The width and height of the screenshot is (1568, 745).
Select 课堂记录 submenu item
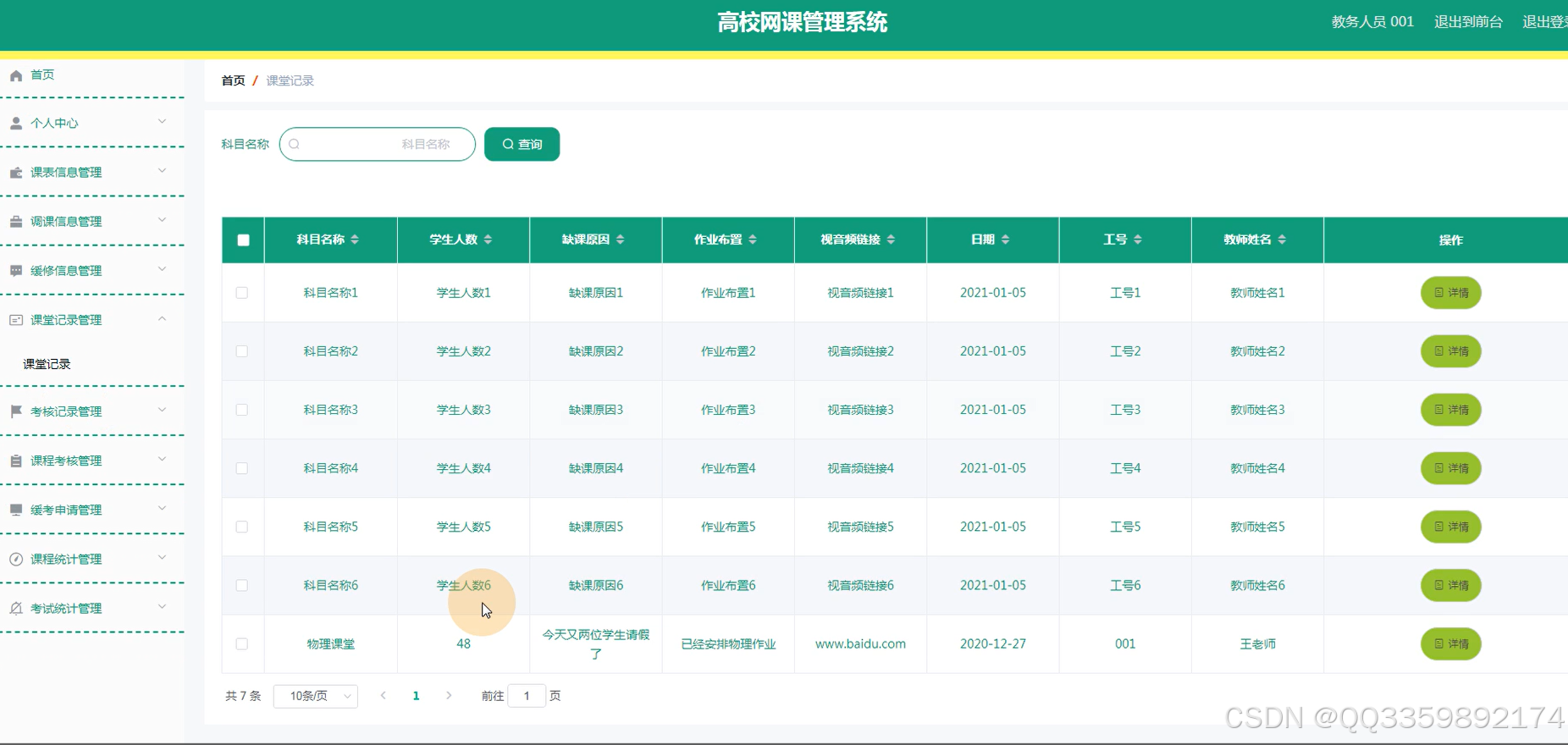(x=47, y=364)
